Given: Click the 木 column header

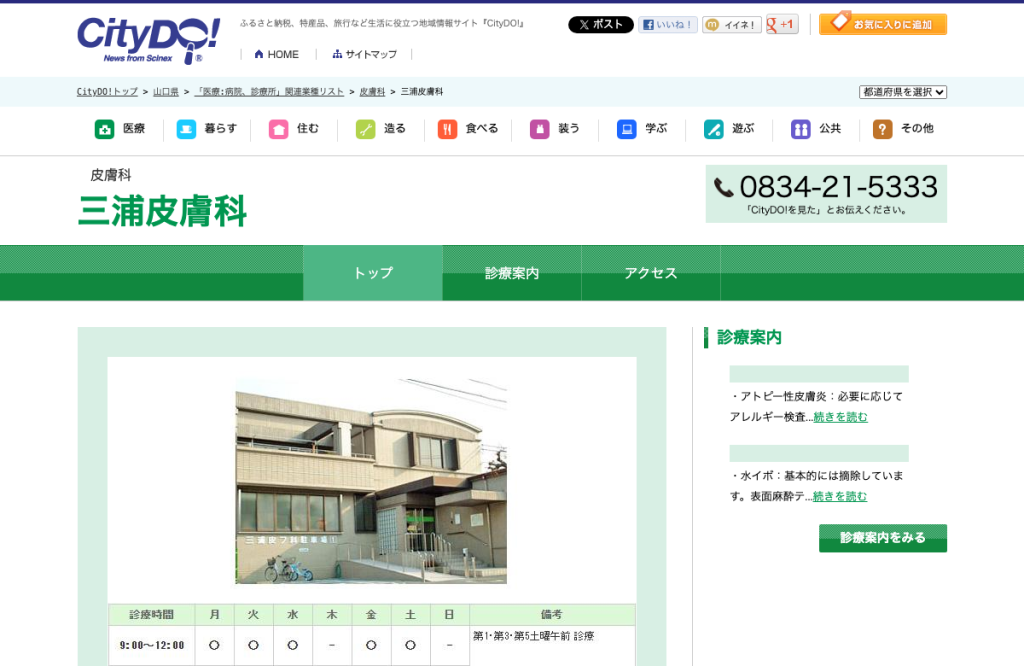Looking at the screenshot, I should tap(332, 614).
